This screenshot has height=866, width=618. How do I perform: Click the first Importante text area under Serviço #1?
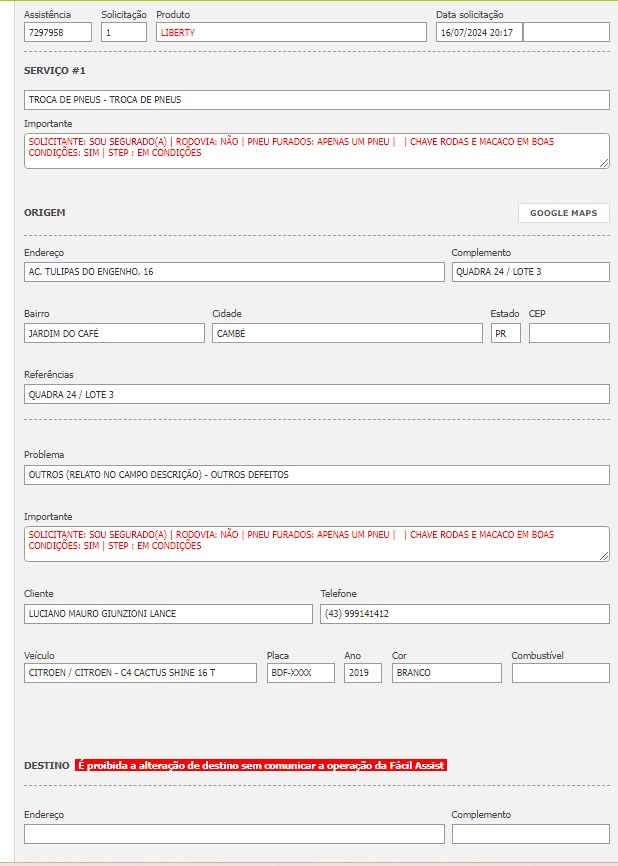coord(316,151)
